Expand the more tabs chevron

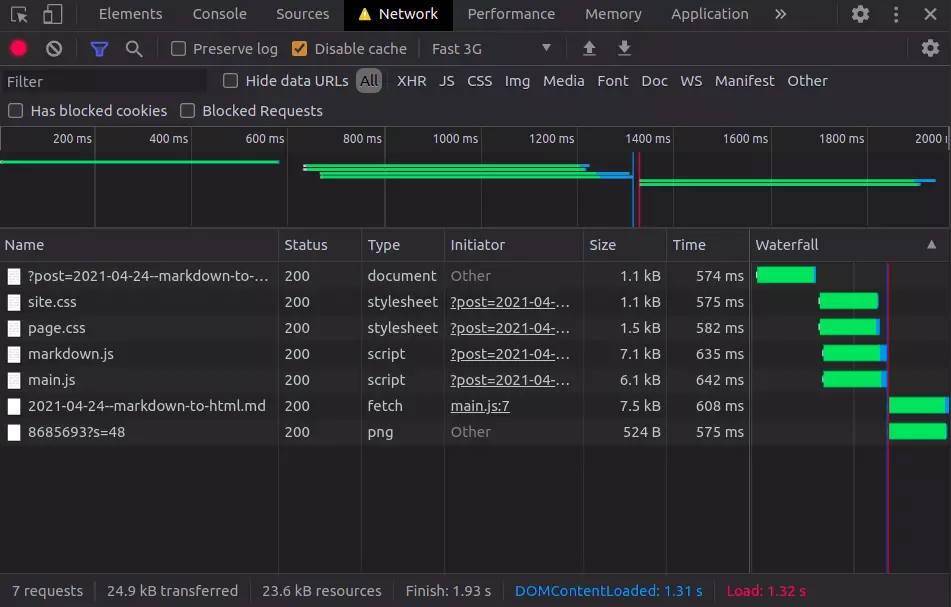tap(780, 14)
